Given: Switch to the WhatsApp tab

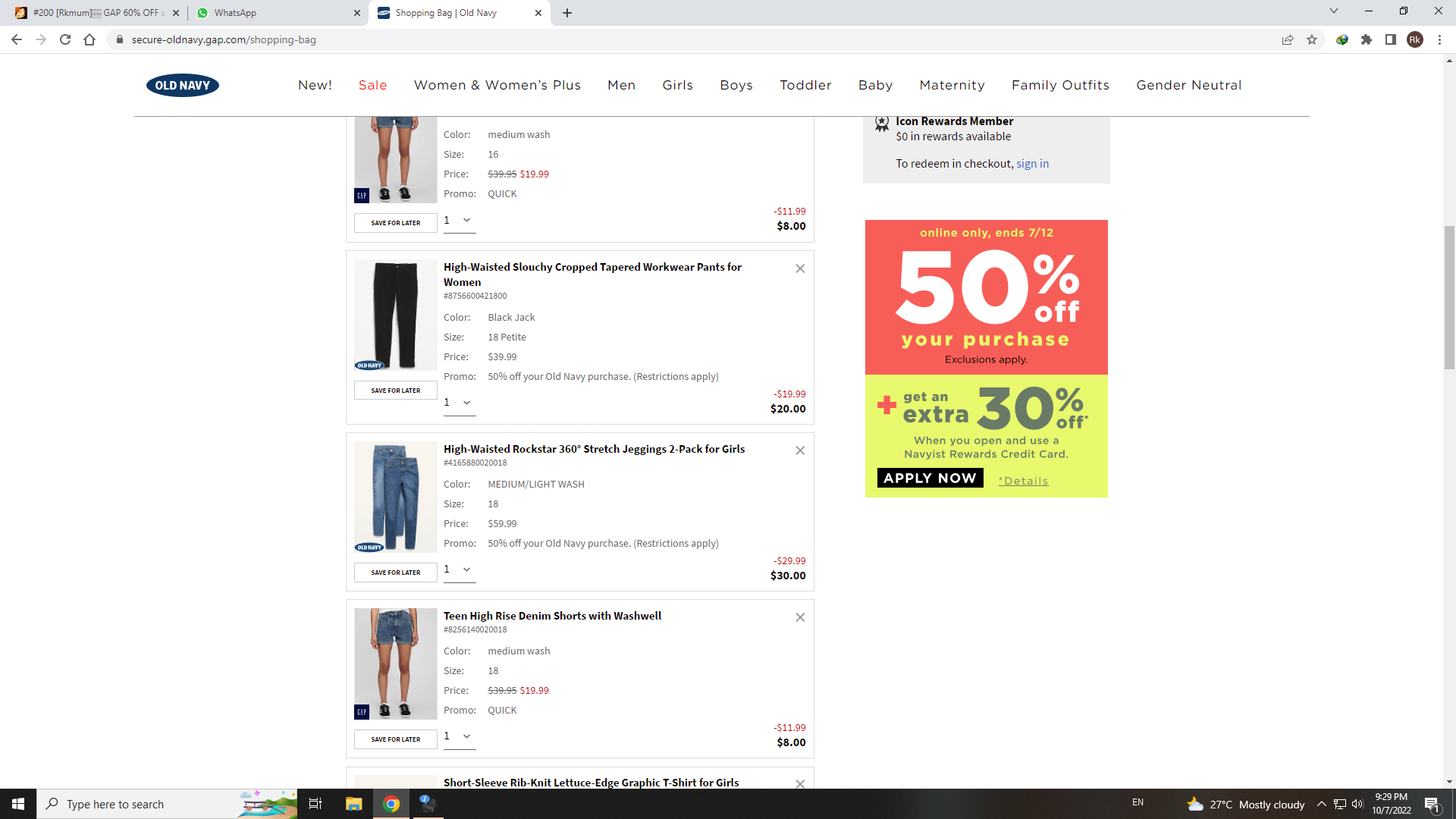Looking at the screenshot, I should pyautogui.click(x=278, y=13).
